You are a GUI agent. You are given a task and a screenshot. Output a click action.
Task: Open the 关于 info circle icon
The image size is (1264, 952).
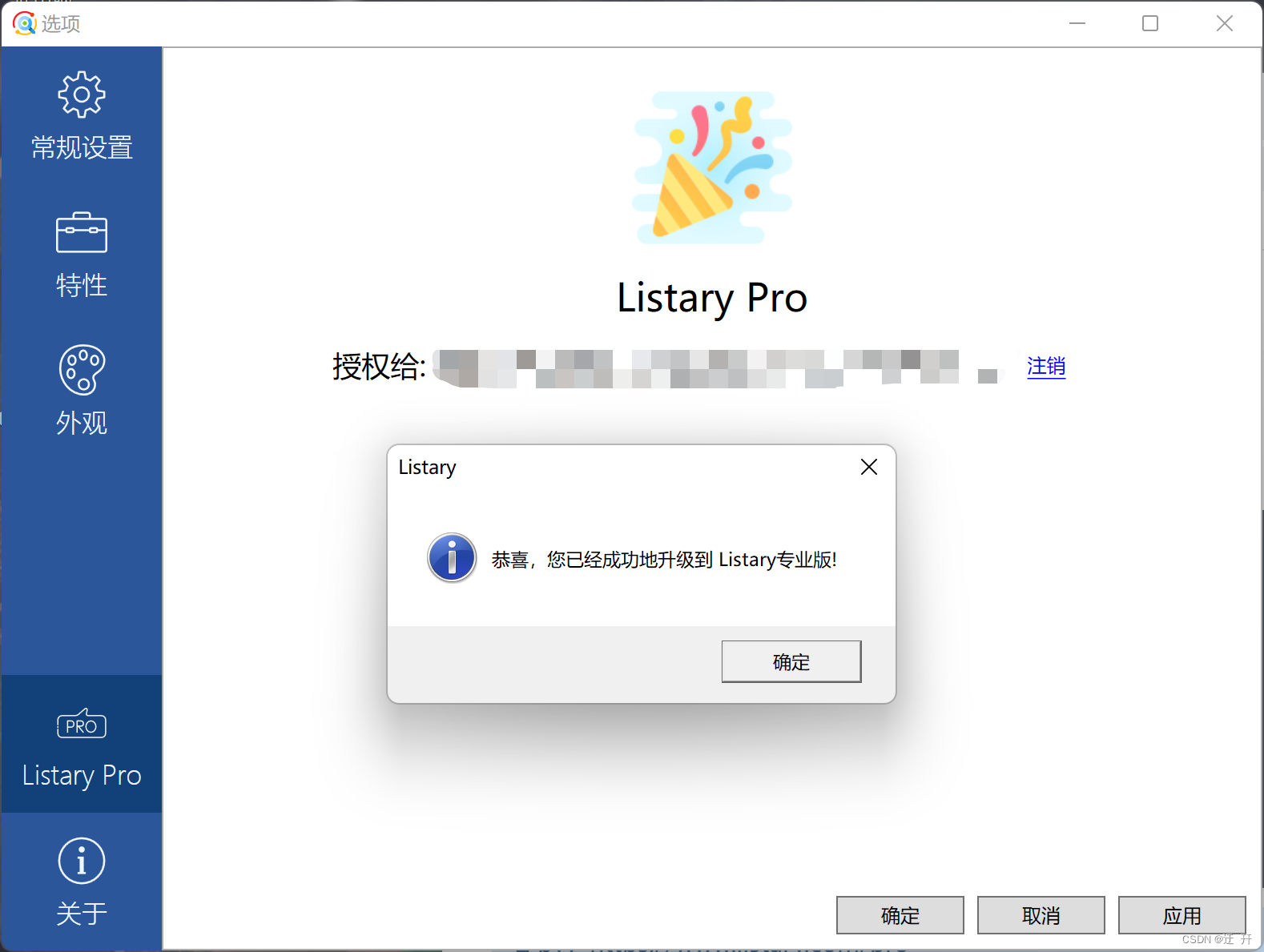click(81, 861)
